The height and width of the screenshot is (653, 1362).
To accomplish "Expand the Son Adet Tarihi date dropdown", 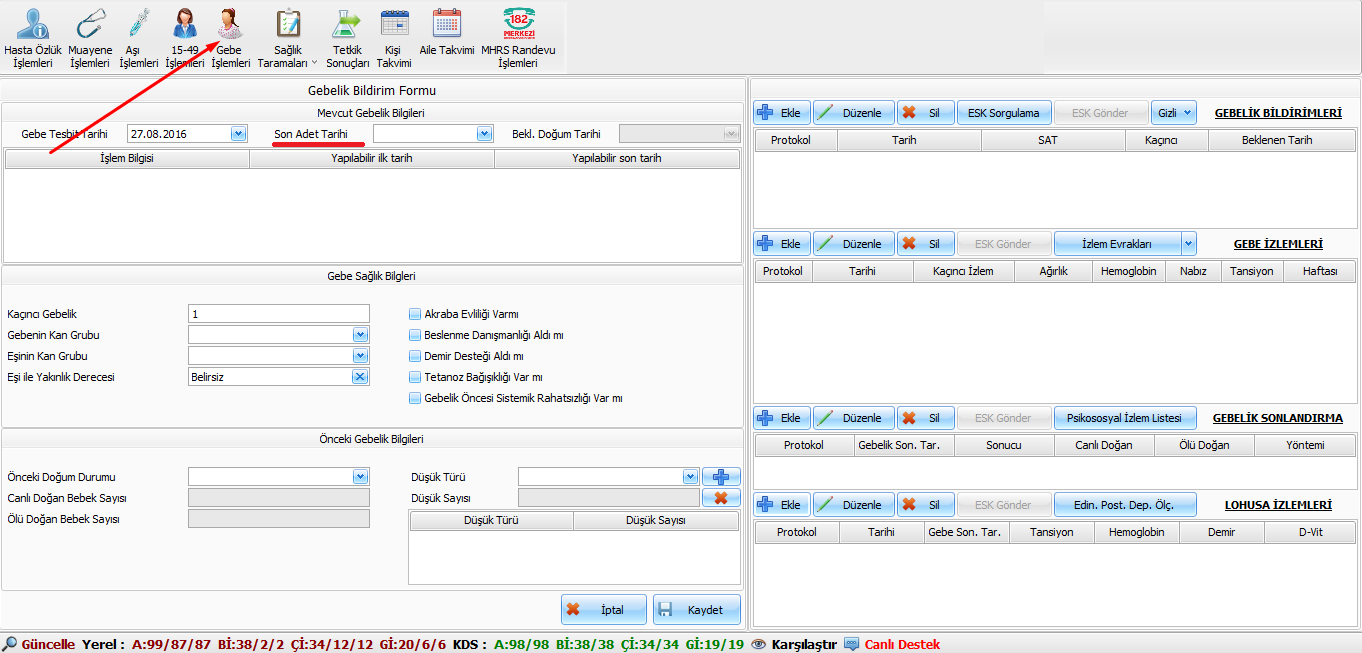I will 484,133.
